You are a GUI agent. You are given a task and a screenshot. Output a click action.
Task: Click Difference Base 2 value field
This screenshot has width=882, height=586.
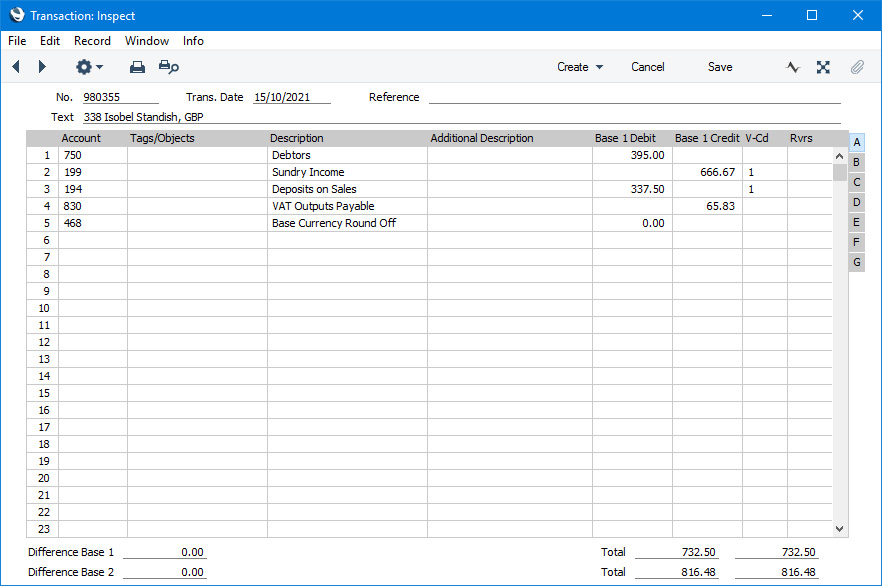(165, 572)
